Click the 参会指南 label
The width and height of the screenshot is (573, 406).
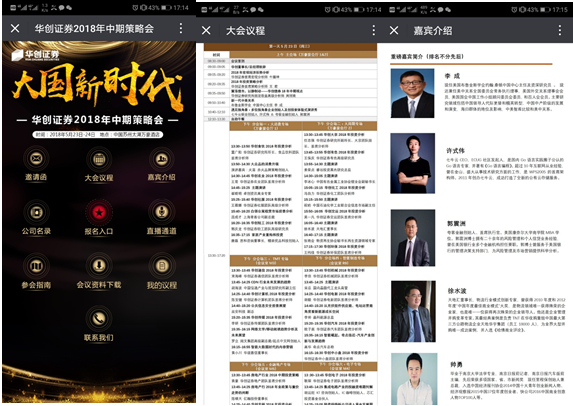[36, 285]
